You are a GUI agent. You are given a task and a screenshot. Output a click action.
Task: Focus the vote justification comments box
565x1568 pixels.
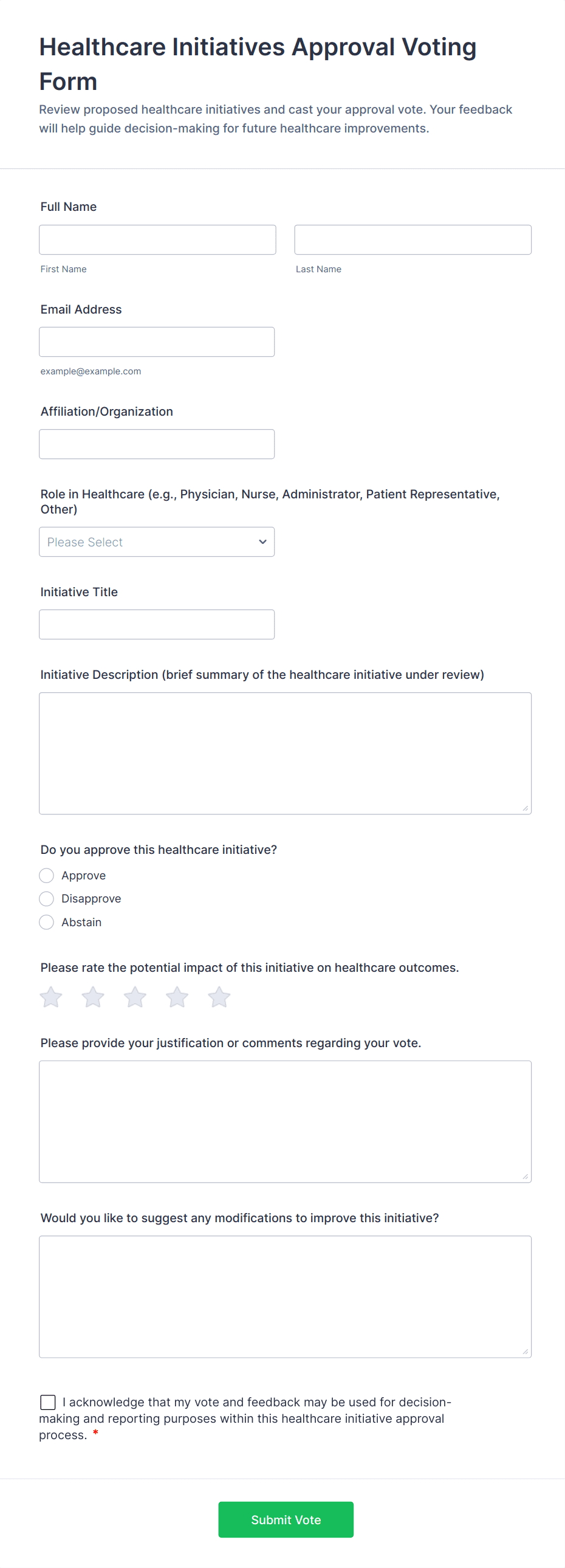[x=286, y=1121]
